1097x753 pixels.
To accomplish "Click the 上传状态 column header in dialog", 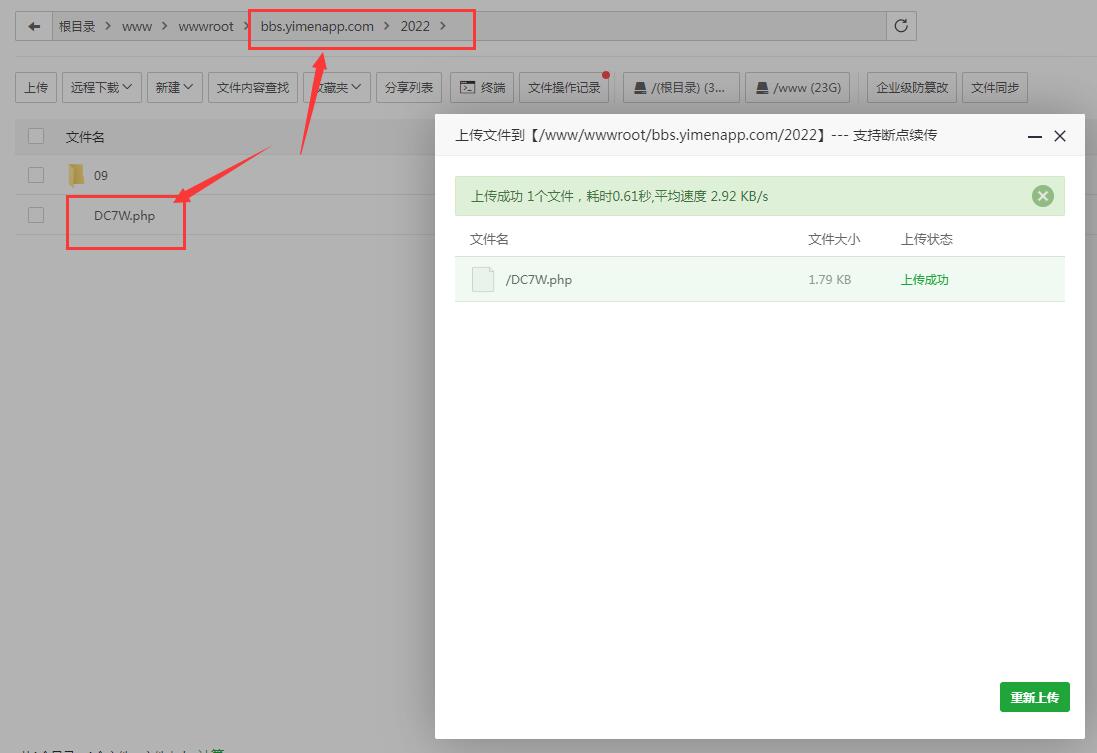I will [x=926, y=239].
